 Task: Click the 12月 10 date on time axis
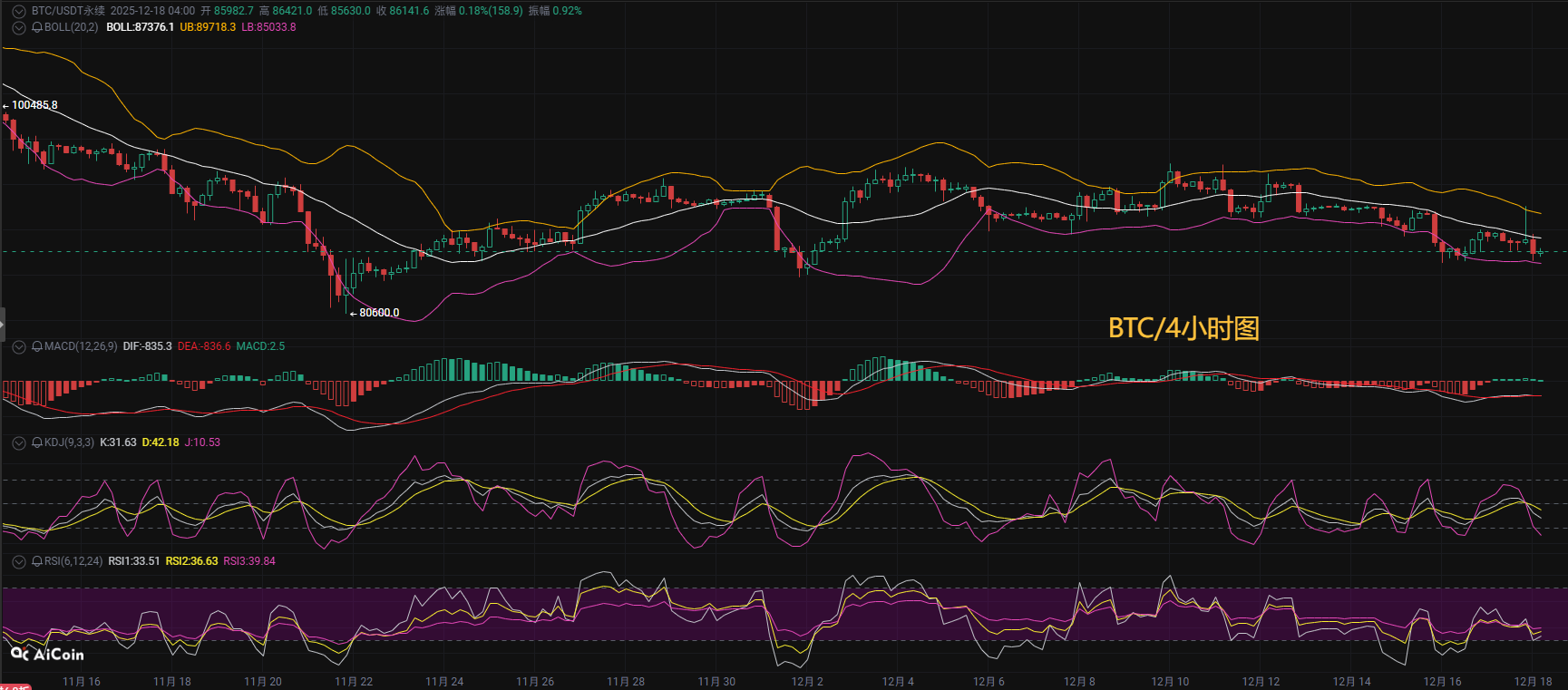[1170, 682]
